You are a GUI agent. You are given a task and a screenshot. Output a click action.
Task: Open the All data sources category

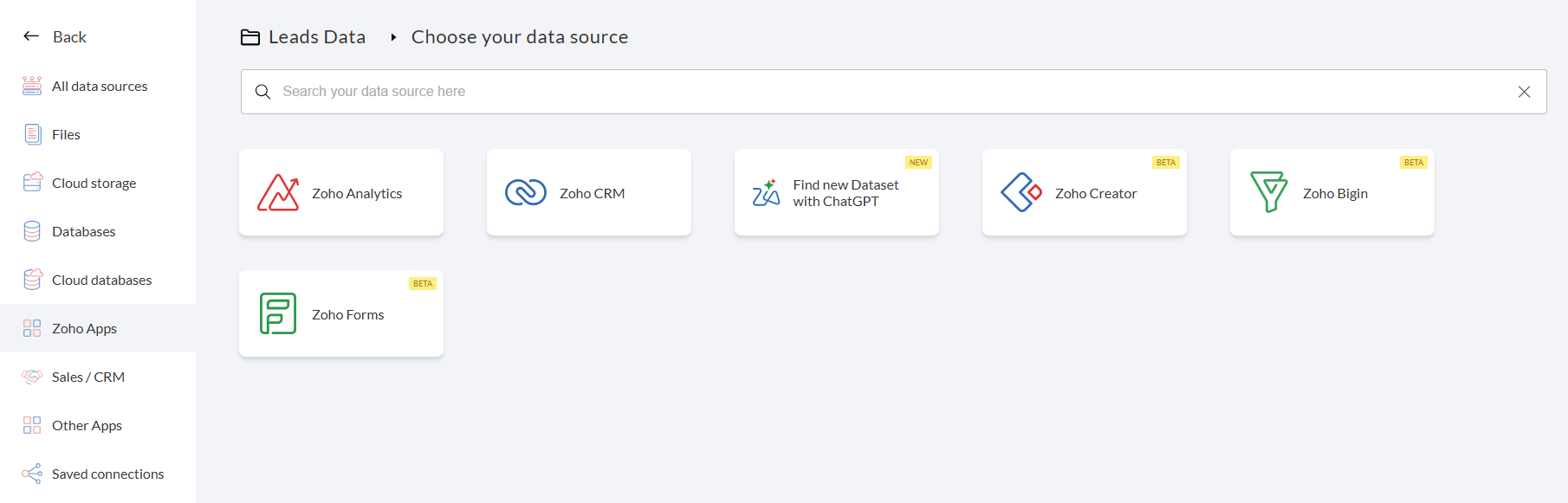pyautogui.click(x=99, y=87)
